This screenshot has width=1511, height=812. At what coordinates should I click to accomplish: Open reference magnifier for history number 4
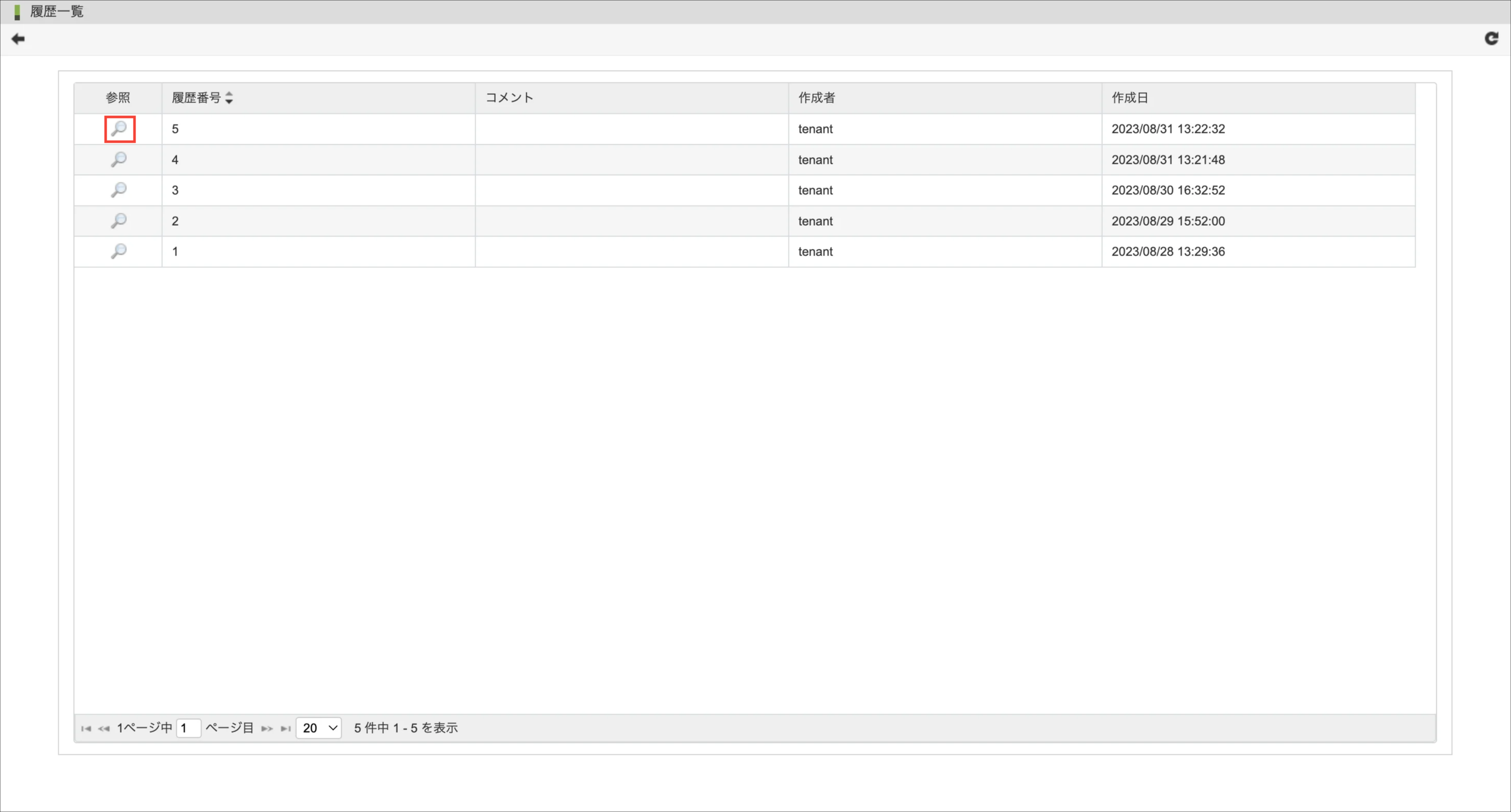tap(119, 160)
